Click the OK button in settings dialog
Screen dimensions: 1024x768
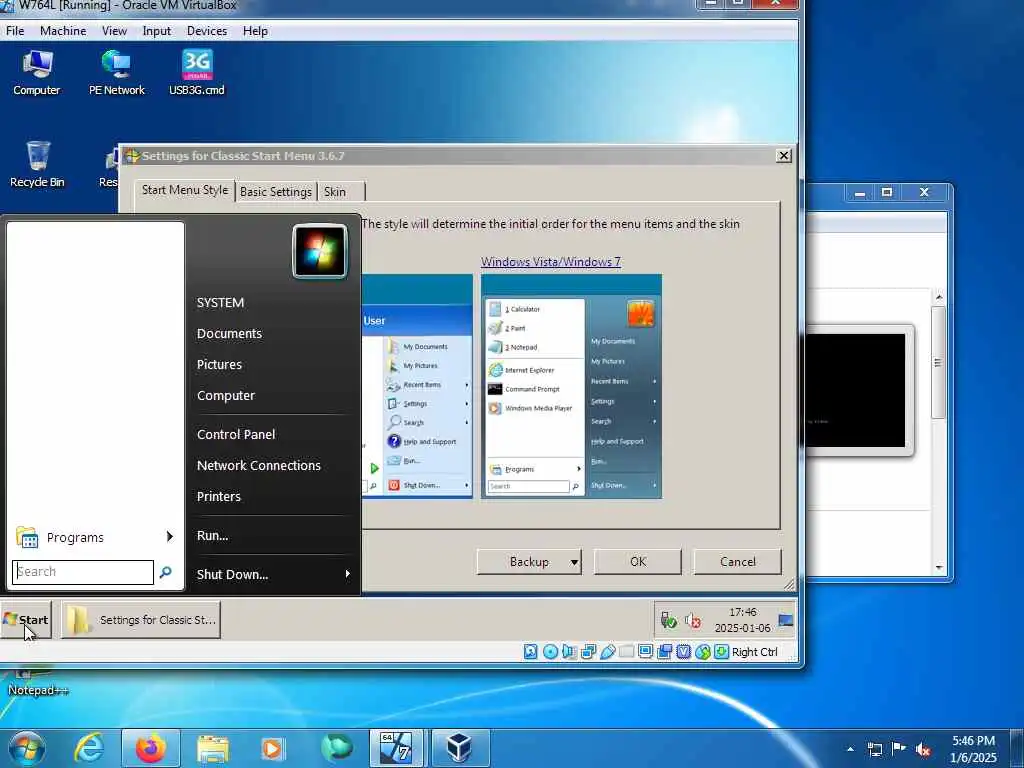pos(637,562)
